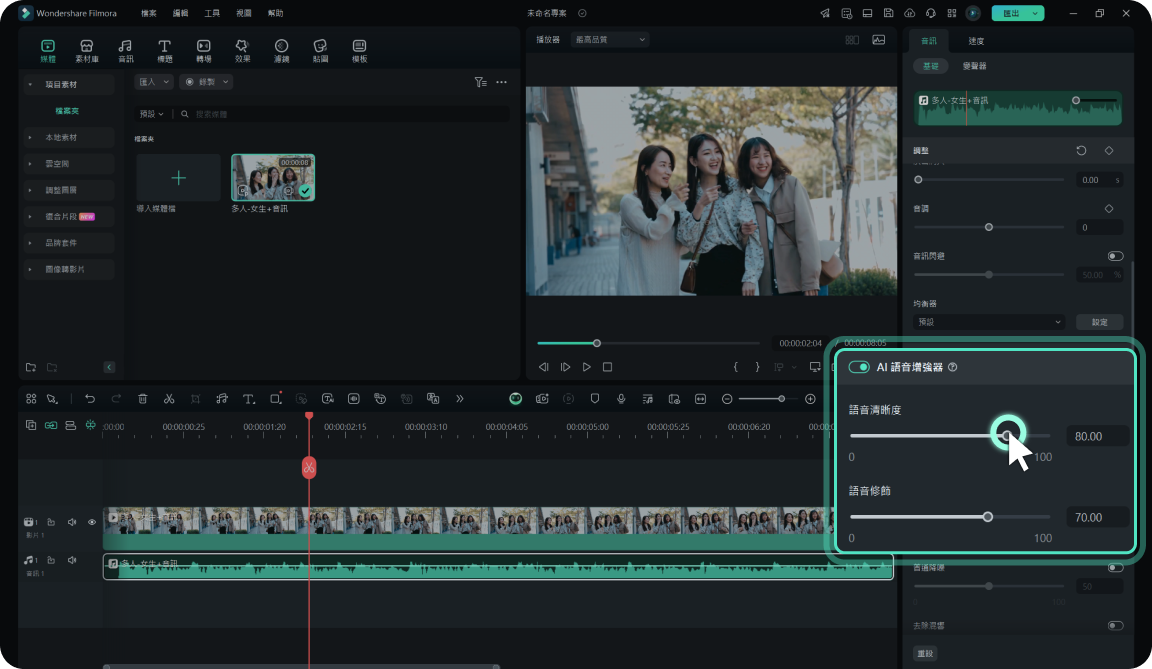The width and height of the screenshot is (1152, 669).
Task: Open the 錄製 record dropdown
Action: [206, 82]
